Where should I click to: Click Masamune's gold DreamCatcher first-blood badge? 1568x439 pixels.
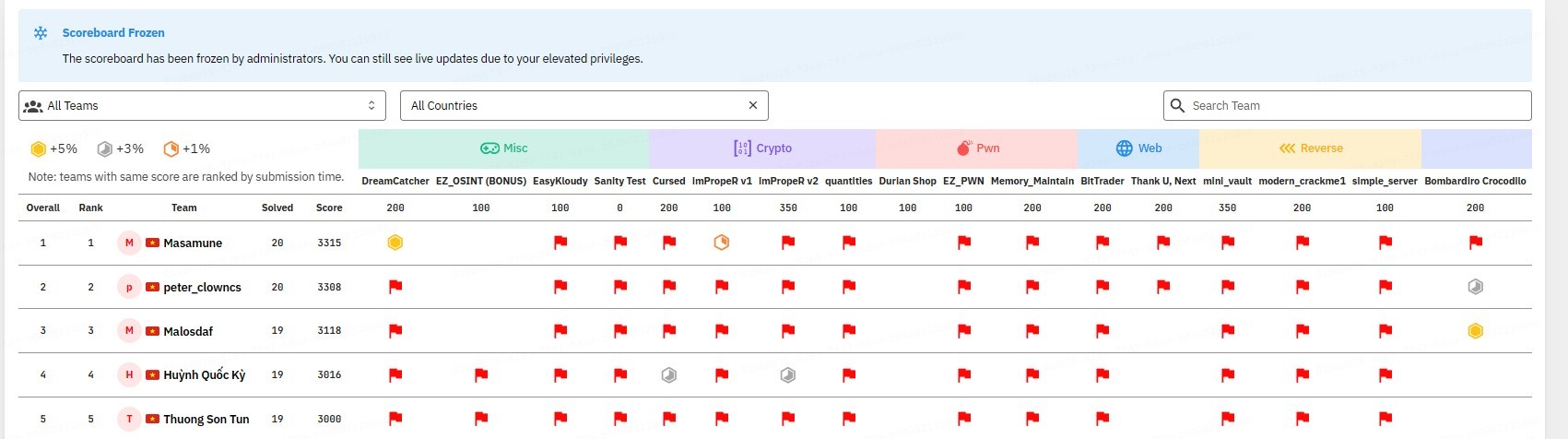coord(395,243)
